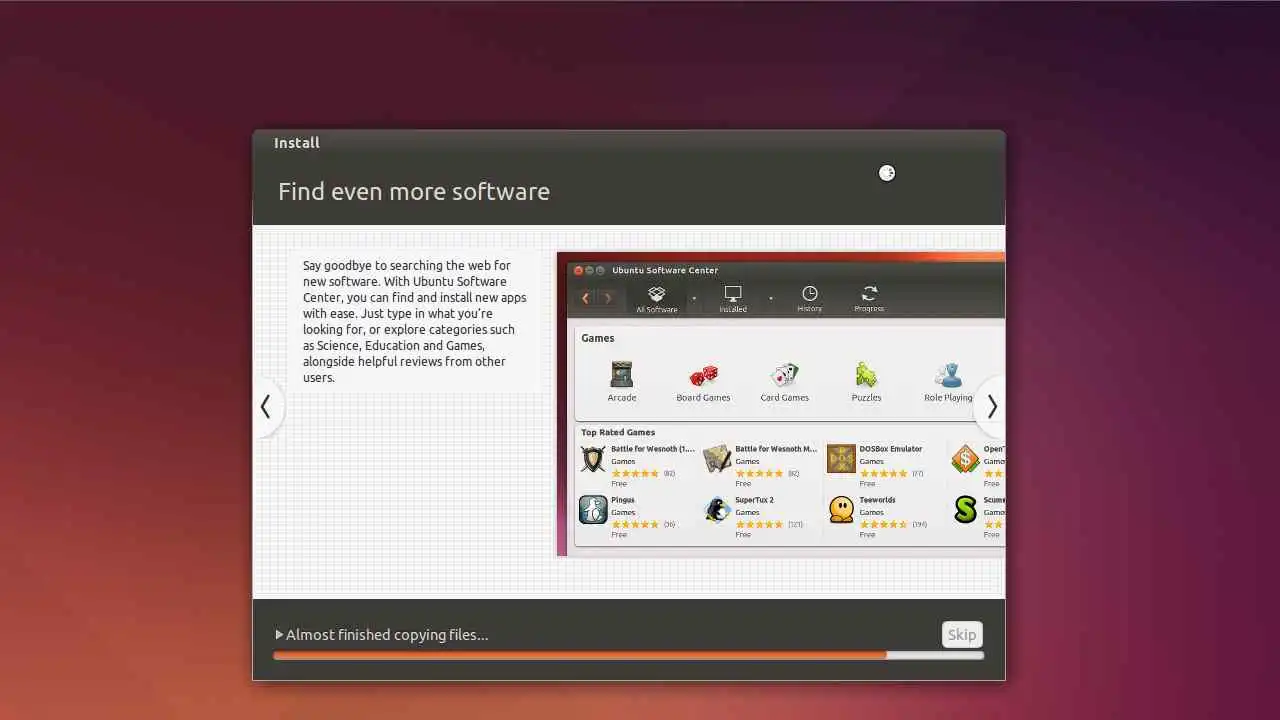Click the "All Software" label
This screenshot has height=720, width=1280.
click(x=657, y=309)
